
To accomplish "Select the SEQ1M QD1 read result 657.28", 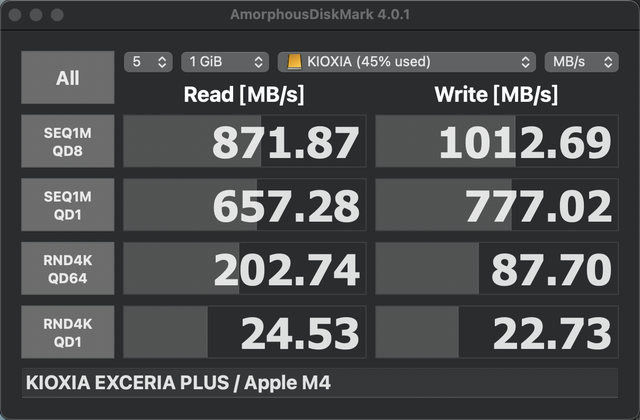I will click(245, 205).
